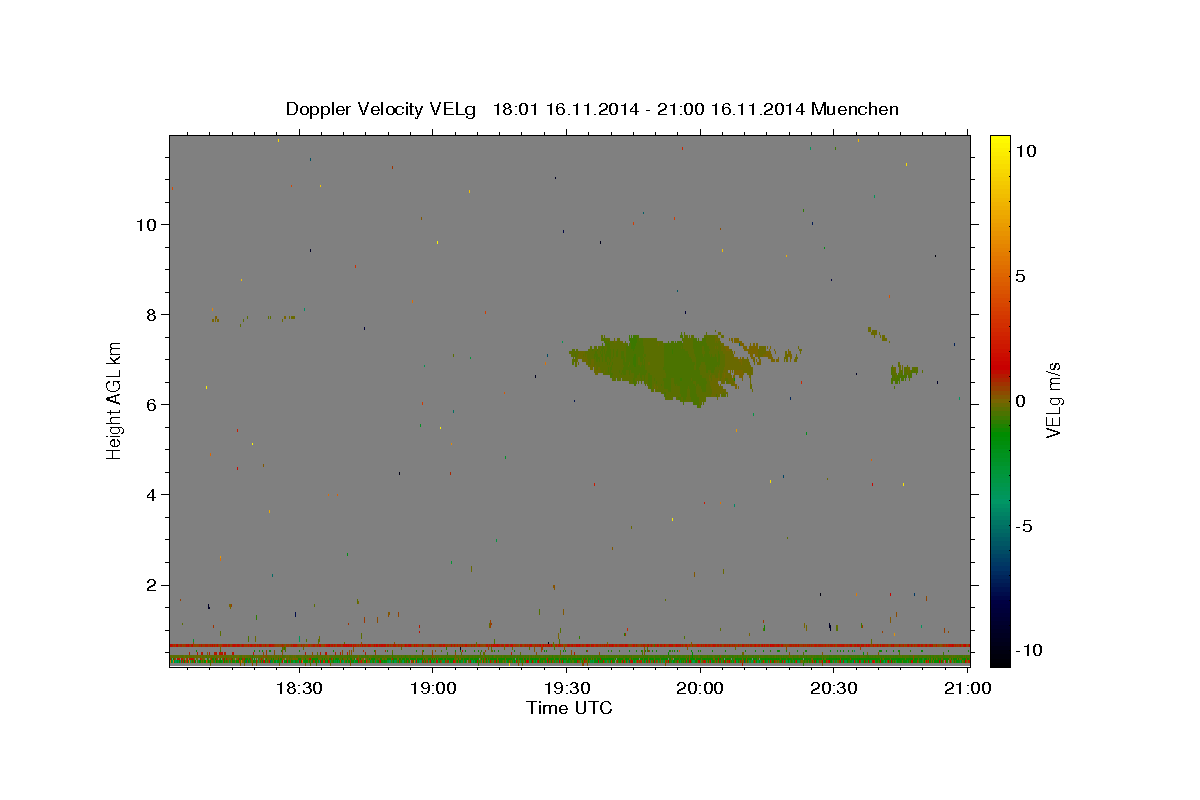The image size is (1200, 800).
Task: Click the 'Height AGL km' axis label
Action: [x=115, y=401]
